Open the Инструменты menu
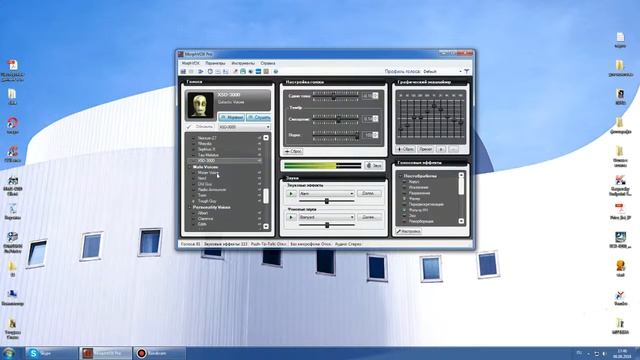 click(x=243, y=63)
